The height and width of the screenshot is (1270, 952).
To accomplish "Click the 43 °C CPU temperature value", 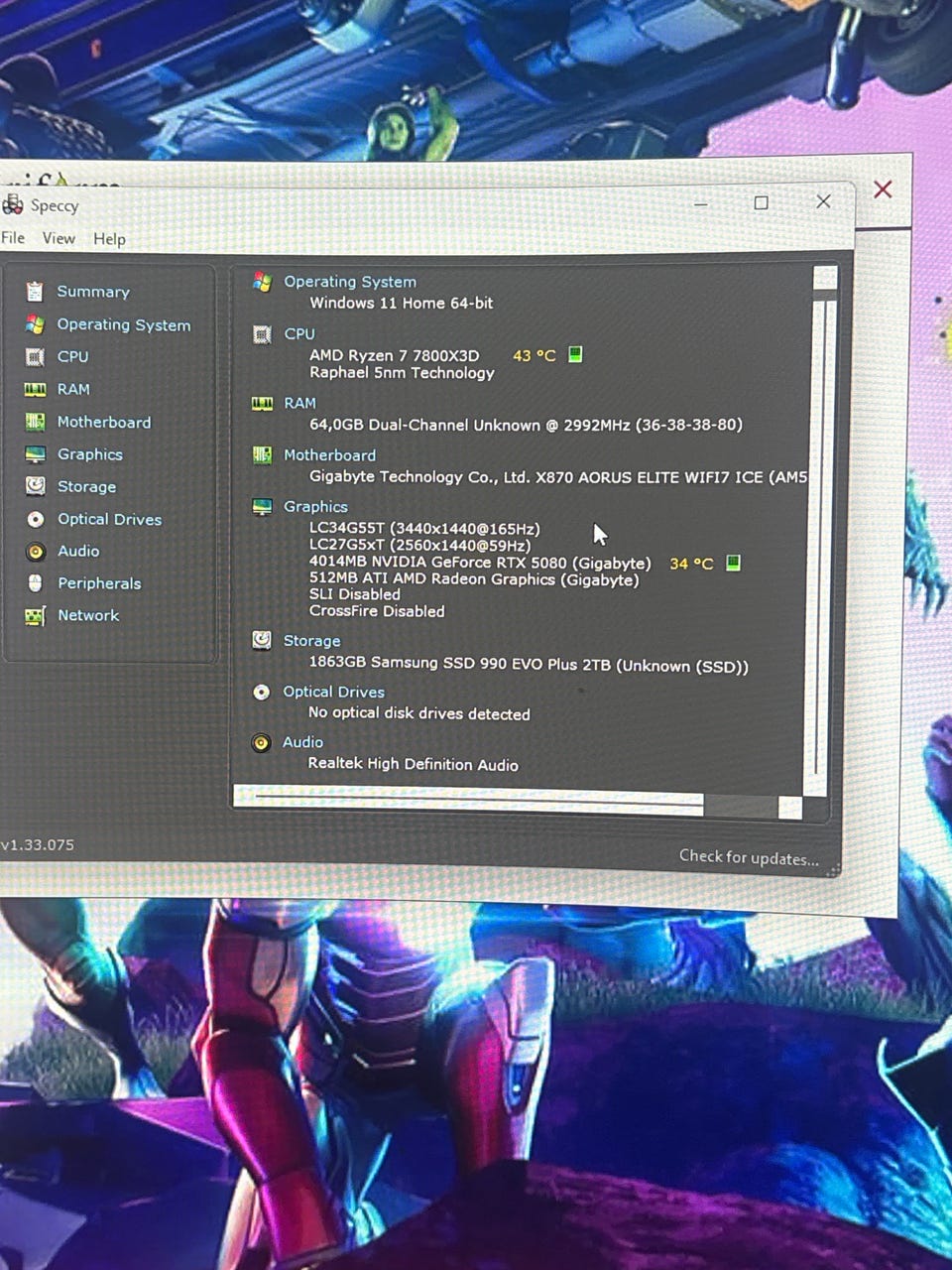I will tap(534, 355).
